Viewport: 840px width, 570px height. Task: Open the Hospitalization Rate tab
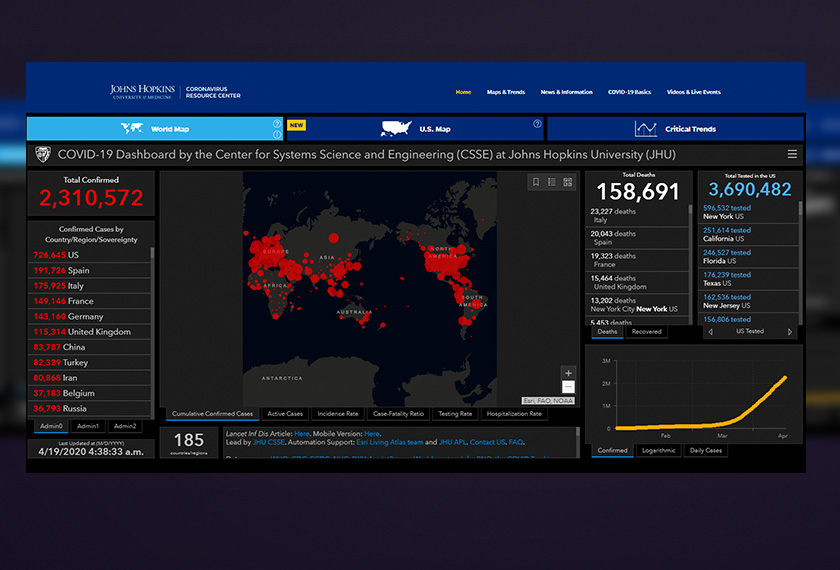pyautogui.click(x=514, y=414)
